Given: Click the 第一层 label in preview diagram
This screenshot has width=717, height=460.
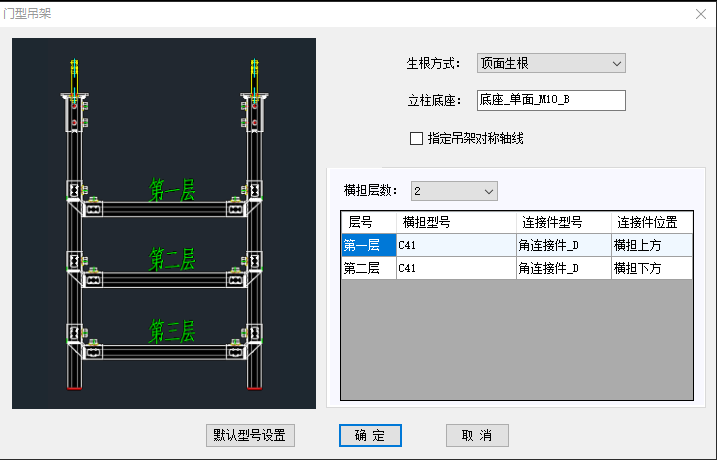Looking at the screenshot, I should coord(172,190).
